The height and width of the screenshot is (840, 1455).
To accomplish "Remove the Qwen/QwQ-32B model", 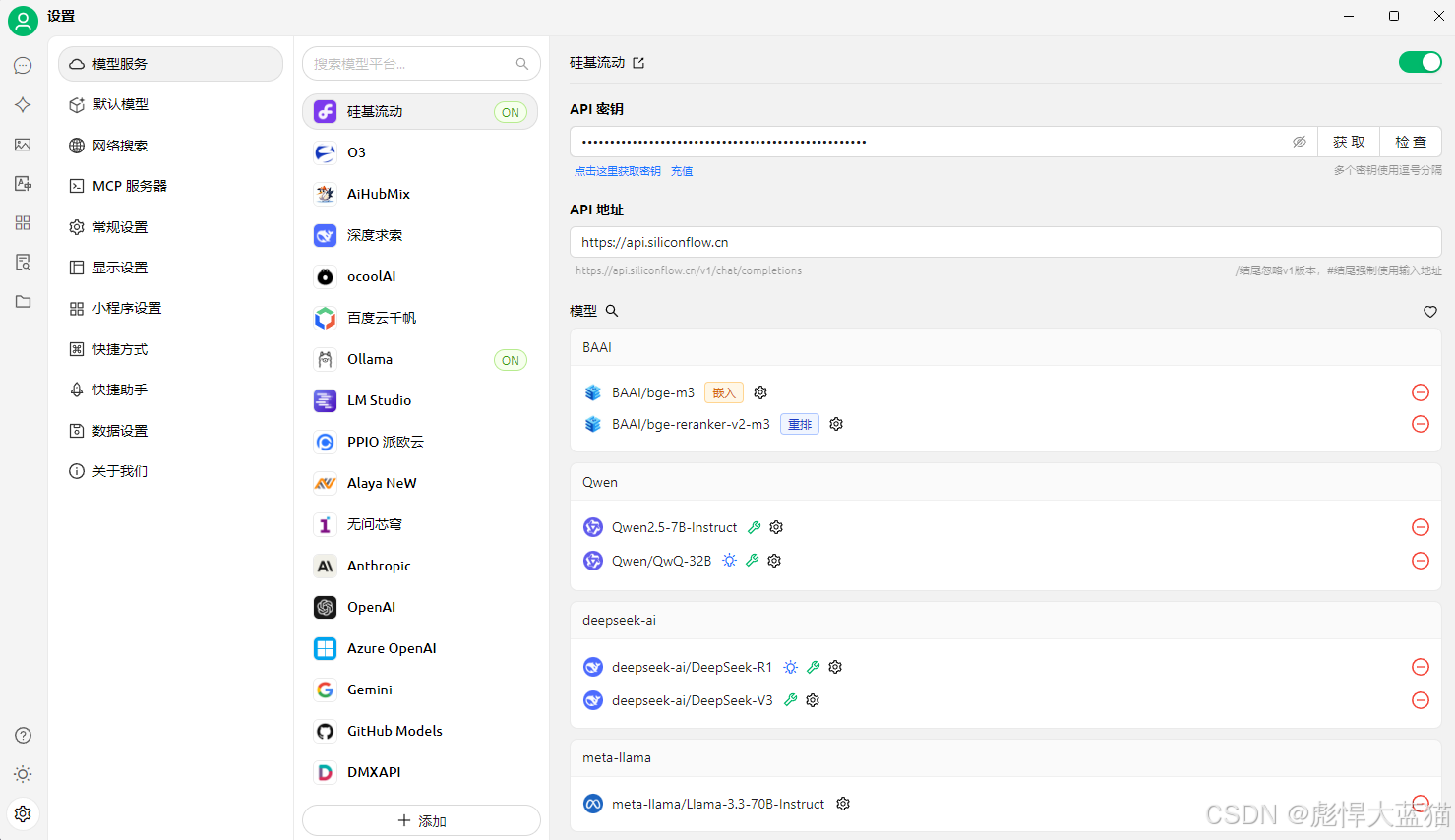I will (x=1421, y=561).
